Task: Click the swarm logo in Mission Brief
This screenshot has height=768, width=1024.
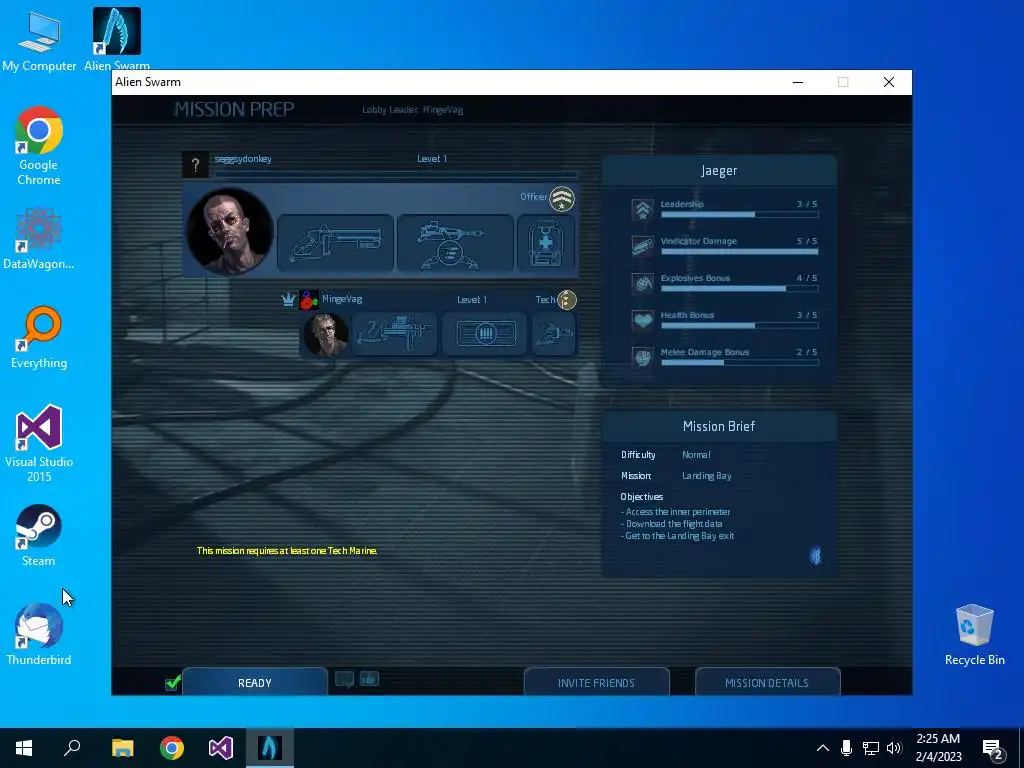Action: 816,556
